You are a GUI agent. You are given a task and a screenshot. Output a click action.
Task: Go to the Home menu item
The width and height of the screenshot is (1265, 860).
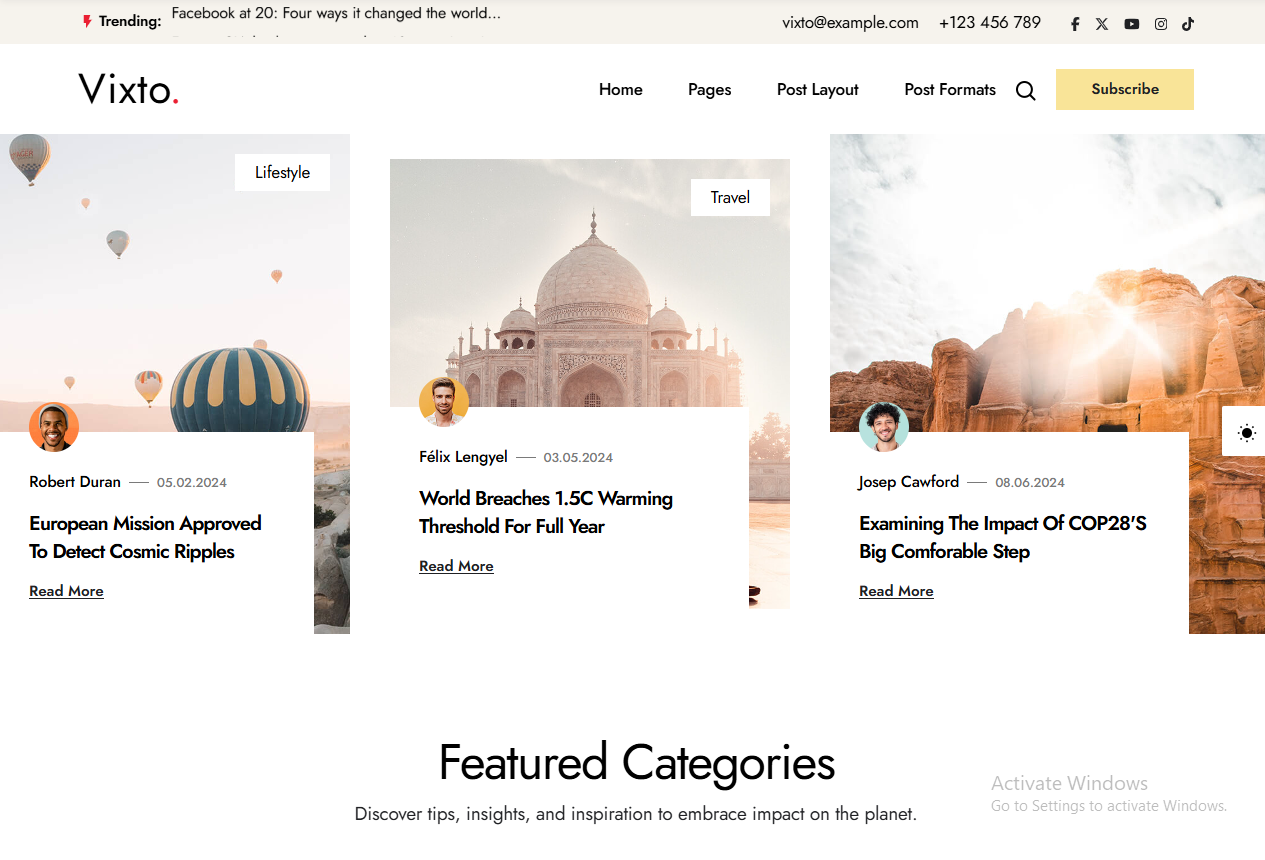[x=621, y=89]
